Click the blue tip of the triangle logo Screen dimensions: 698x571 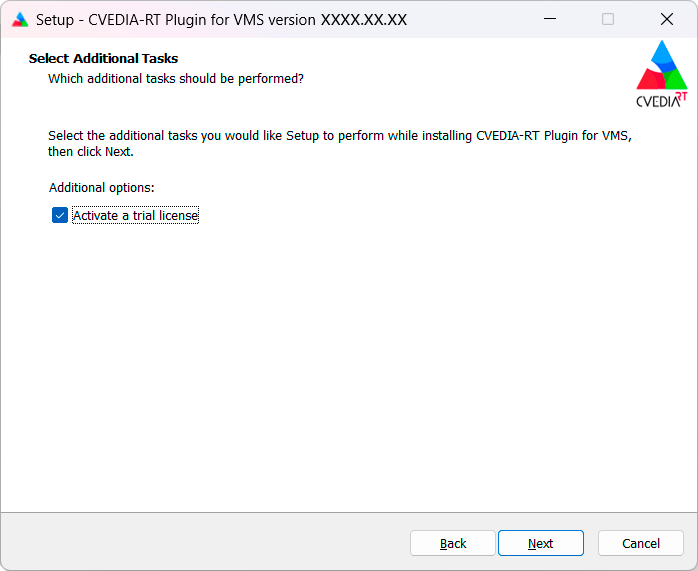[x=662, y=53]
